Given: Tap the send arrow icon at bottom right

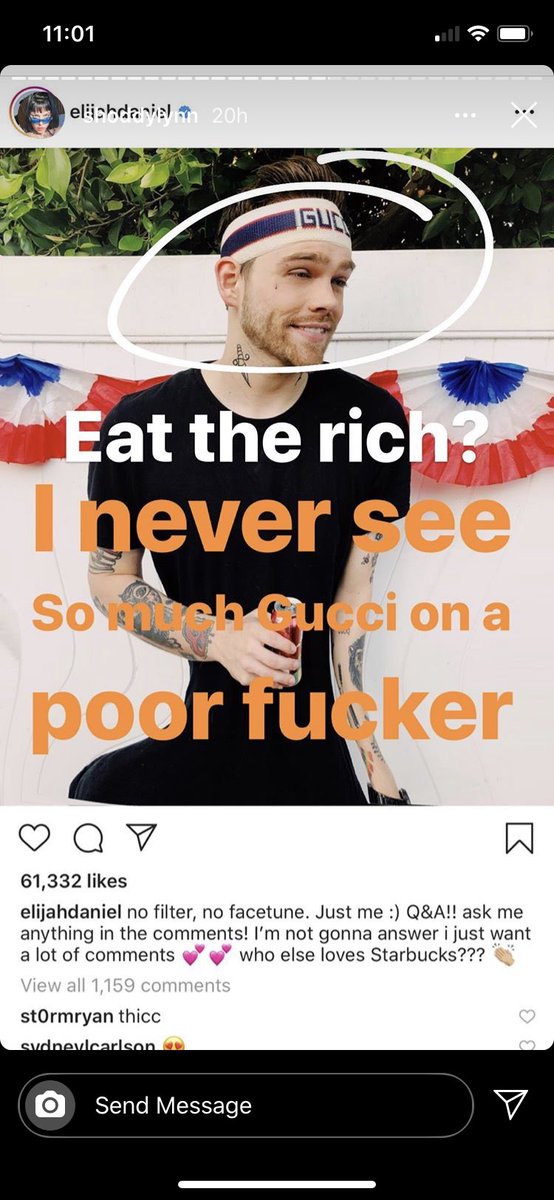Looking at the screenshot, I should (x=511, y=1103).
